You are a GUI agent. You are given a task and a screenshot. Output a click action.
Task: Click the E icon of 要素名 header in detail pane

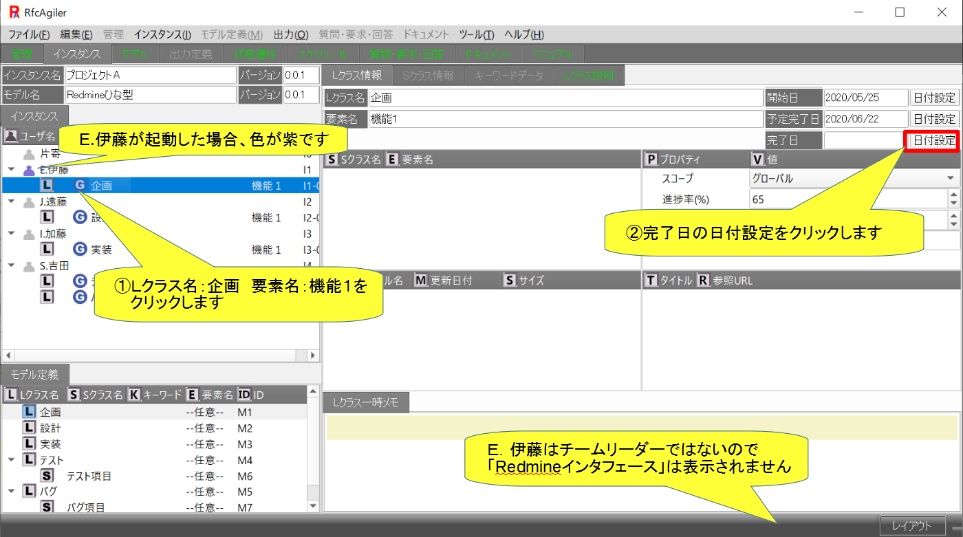click(392, 160)
